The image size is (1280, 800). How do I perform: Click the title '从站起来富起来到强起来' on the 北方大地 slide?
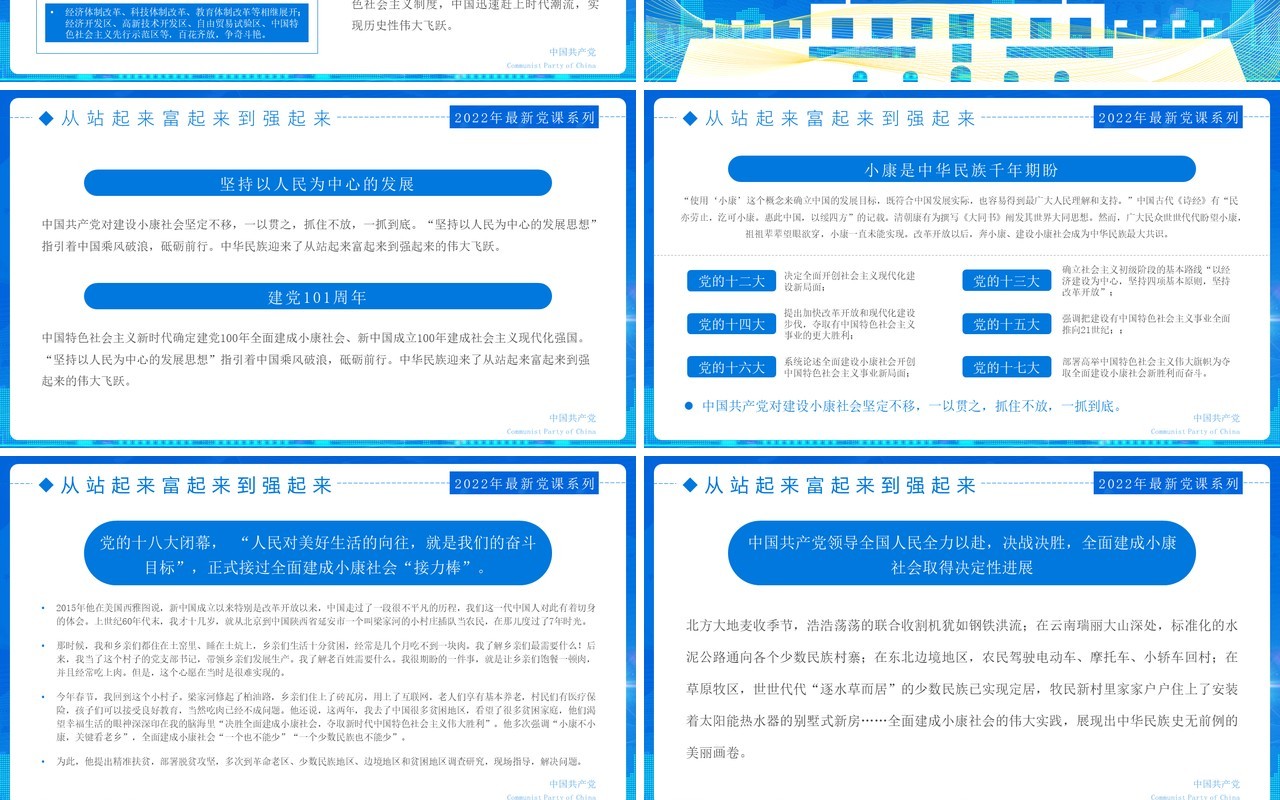[x=840, y=485]
